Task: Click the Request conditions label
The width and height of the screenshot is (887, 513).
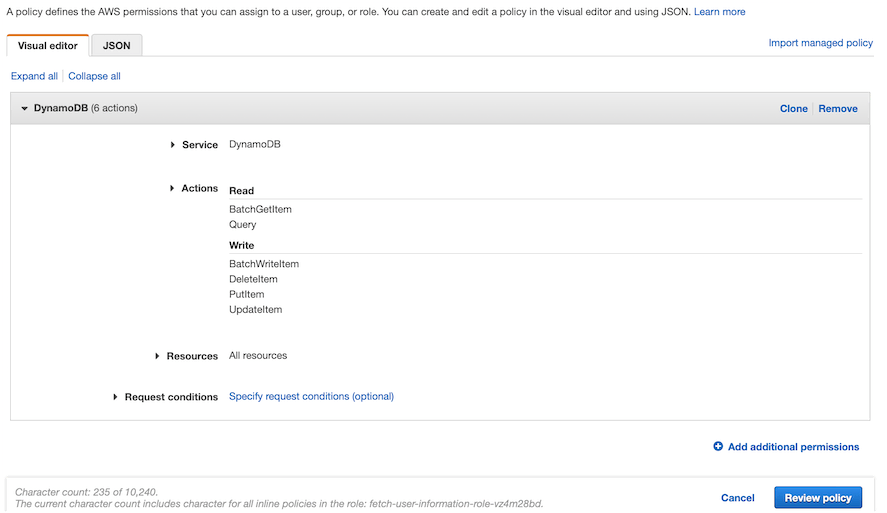Action: click(x=171, y=397)
